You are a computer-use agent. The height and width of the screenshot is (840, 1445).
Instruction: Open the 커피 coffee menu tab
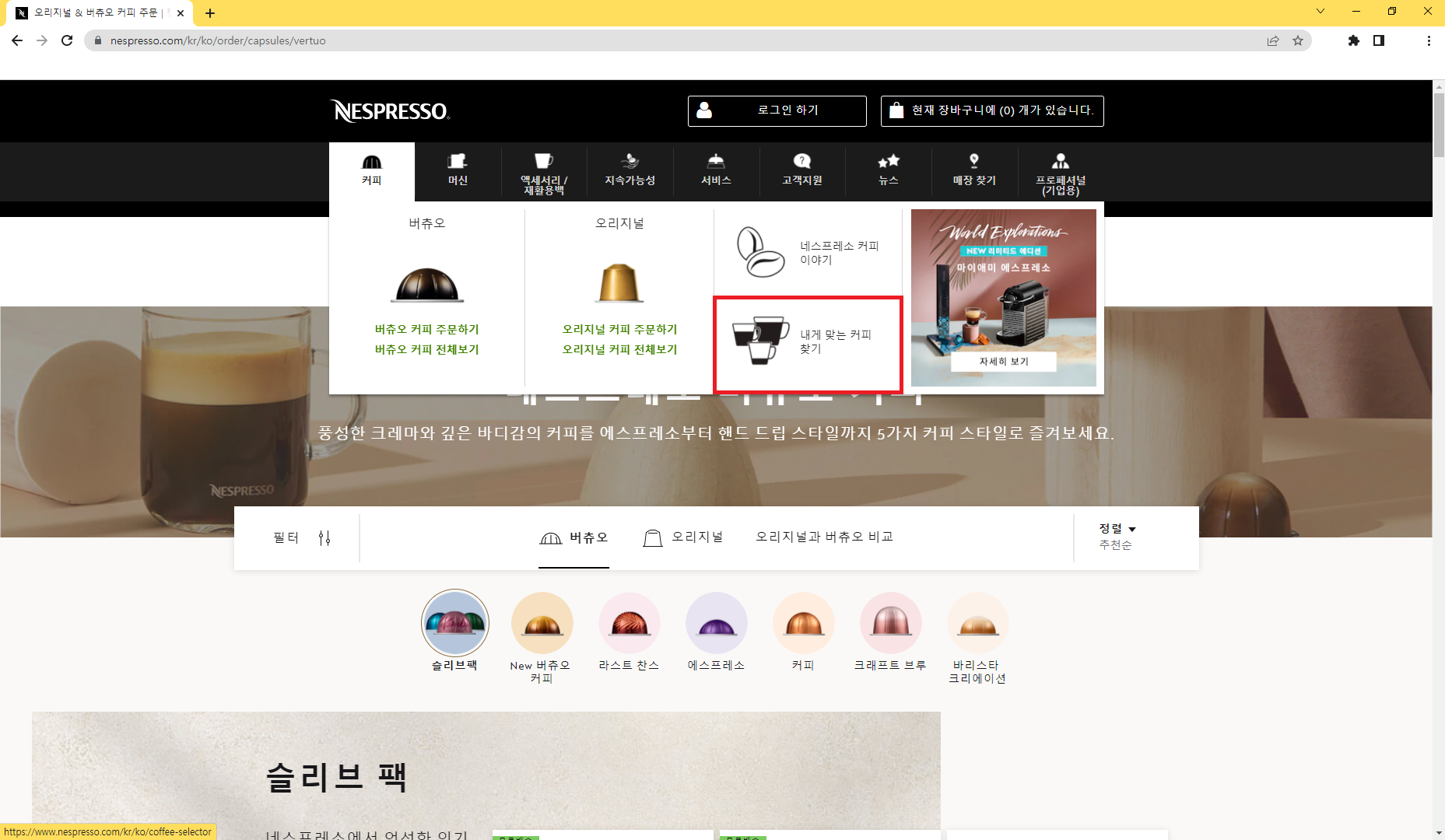tap(372, 171)
